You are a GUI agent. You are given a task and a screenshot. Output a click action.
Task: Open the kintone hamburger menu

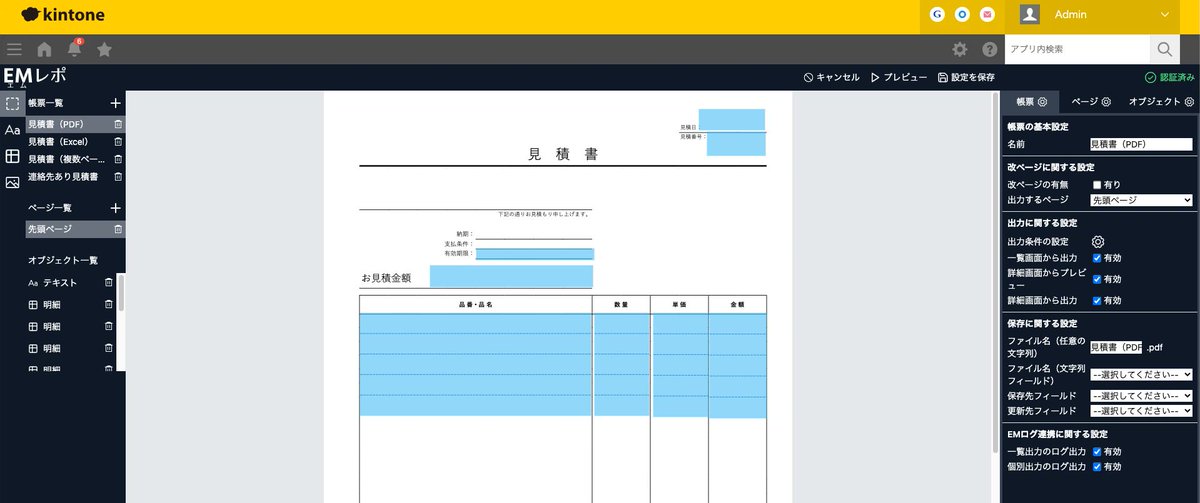(13, 49)
